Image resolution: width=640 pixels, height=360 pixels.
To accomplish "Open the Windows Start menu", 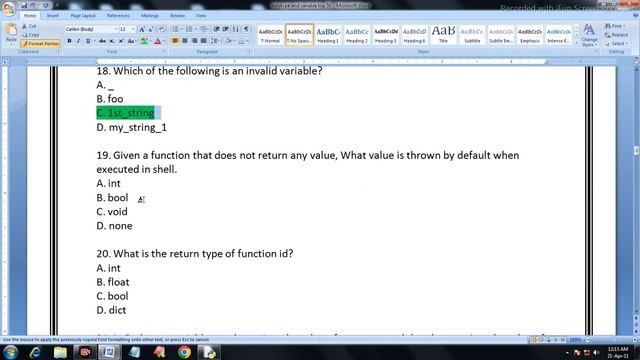I will (x=11, y=352).
